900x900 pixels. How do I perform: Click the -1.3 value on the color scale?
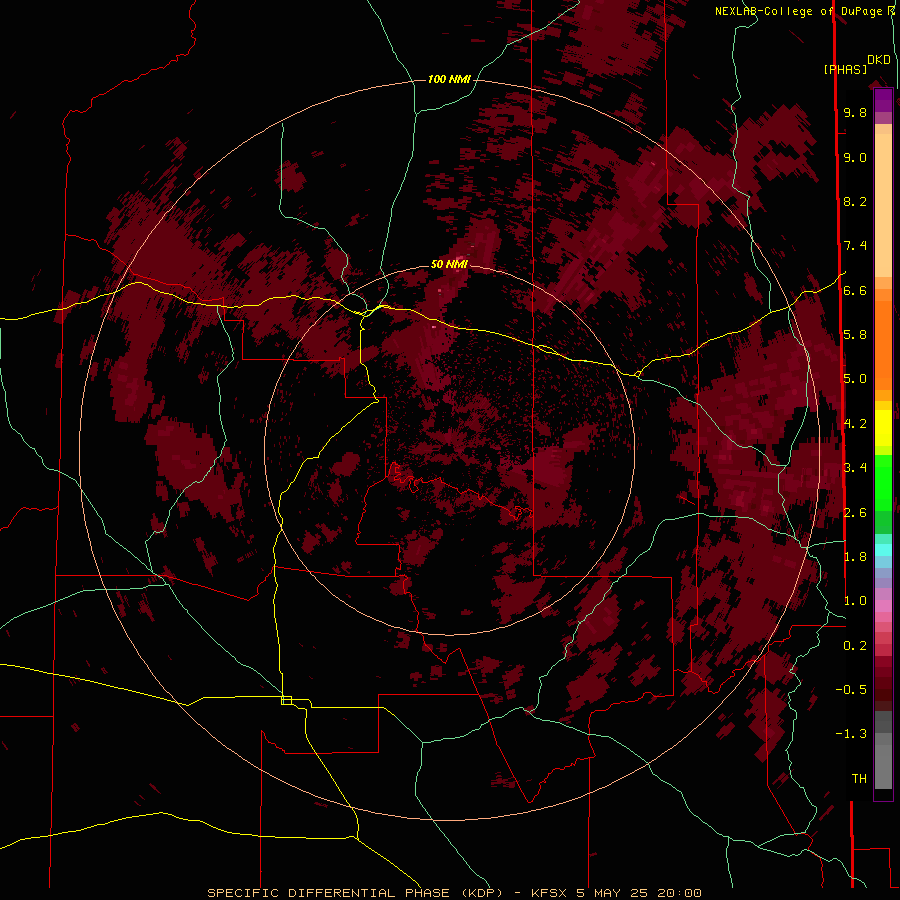(851, 734)
